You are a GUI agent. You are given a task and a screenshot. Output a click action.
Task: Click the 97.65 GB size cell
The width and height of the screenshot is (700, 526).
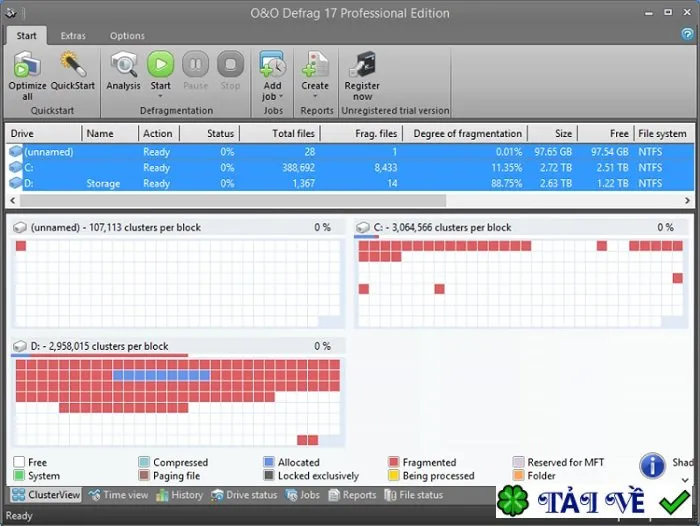(x=553, y=152)
